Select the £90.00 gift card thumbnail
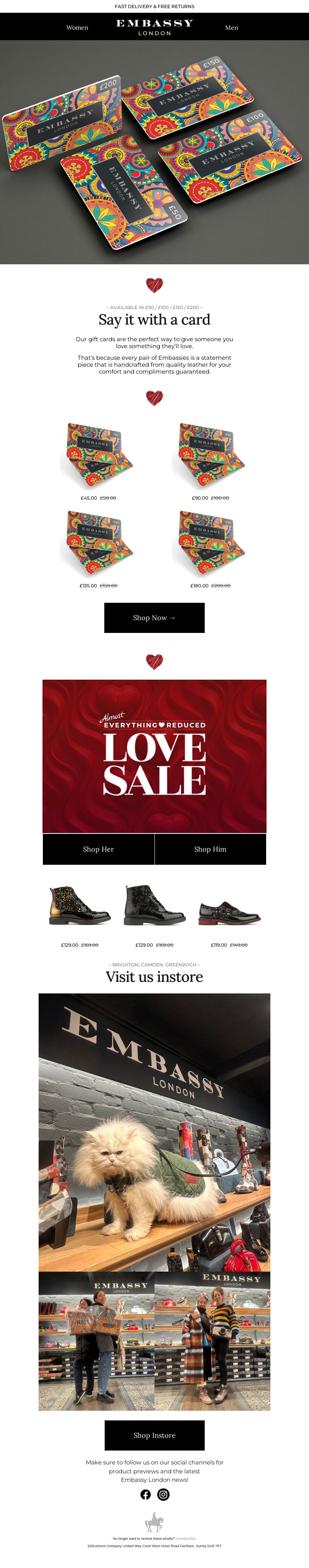 coord(210,455)
